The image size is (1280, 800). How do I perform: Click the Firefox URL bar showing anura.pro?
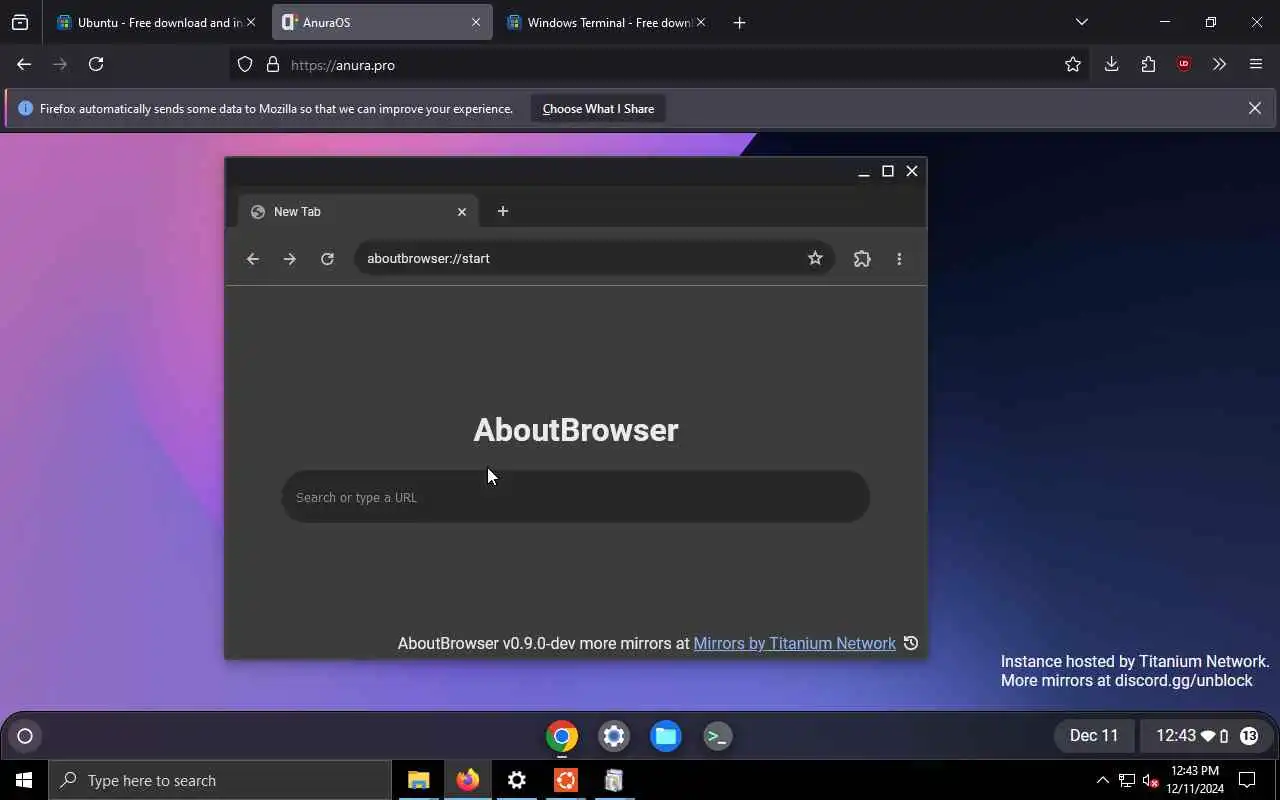tap(660, 65)
